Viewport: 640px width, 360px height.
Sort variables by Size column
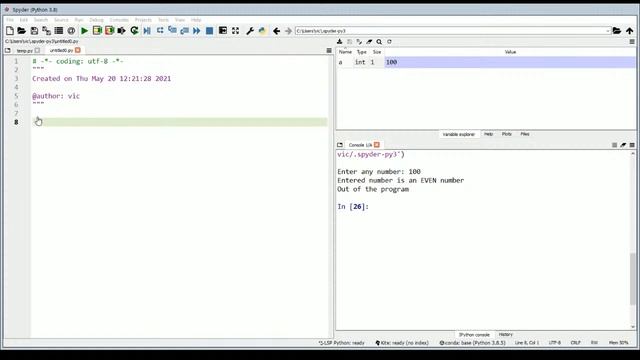[x=377, y=52]
